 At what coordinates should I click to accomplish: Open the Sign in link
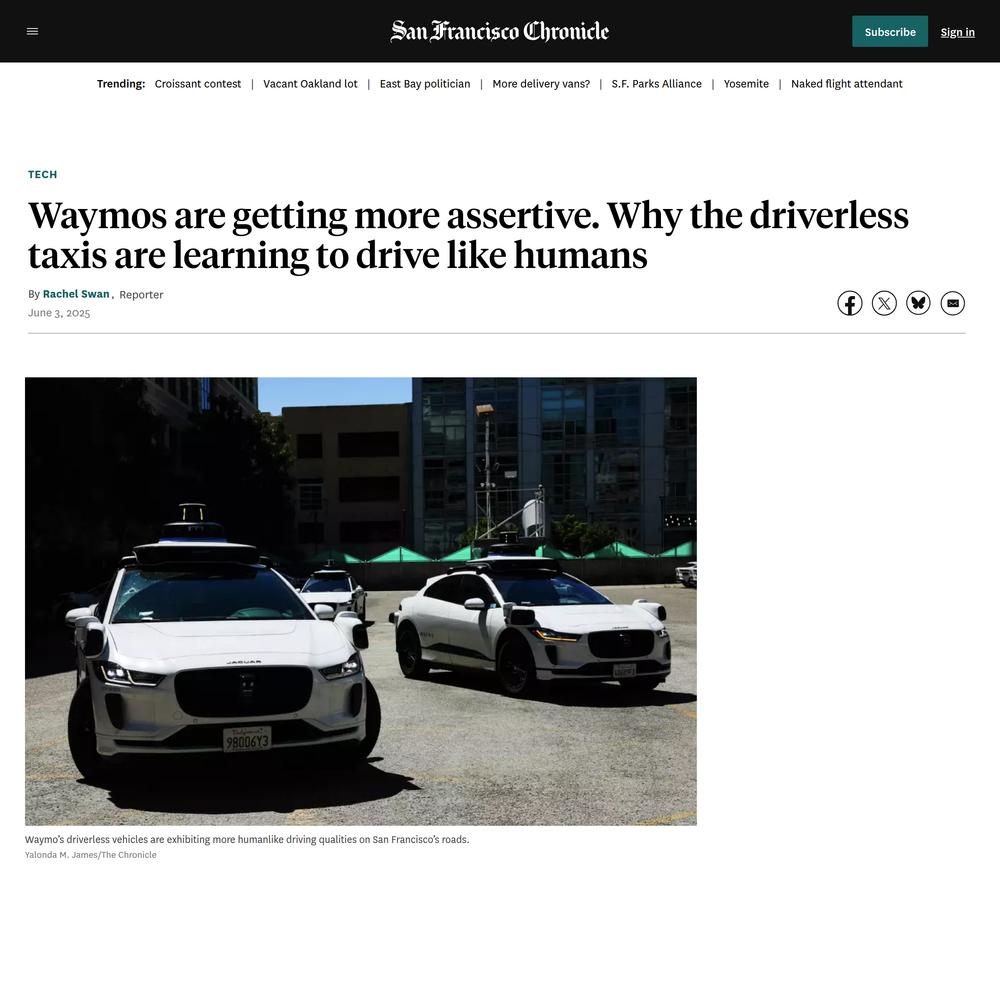point(957,32)
